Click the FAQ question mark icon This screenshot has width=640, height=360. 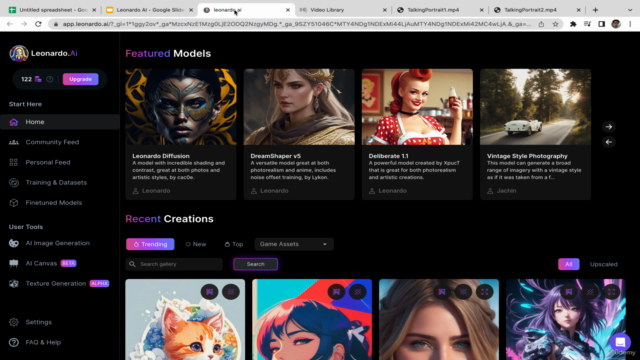point(14,342)
